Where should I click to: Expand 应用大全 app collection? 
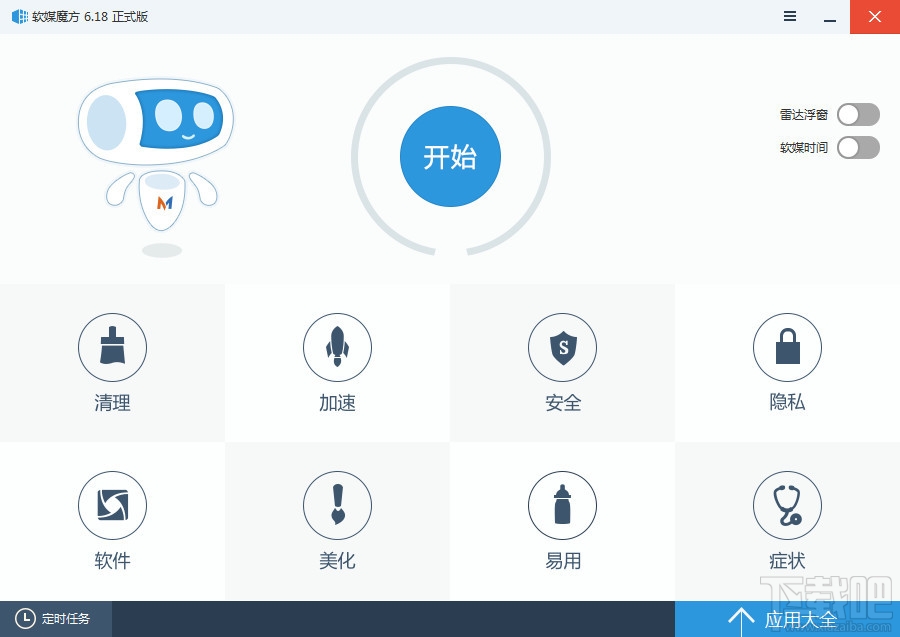tap(788, 619)
